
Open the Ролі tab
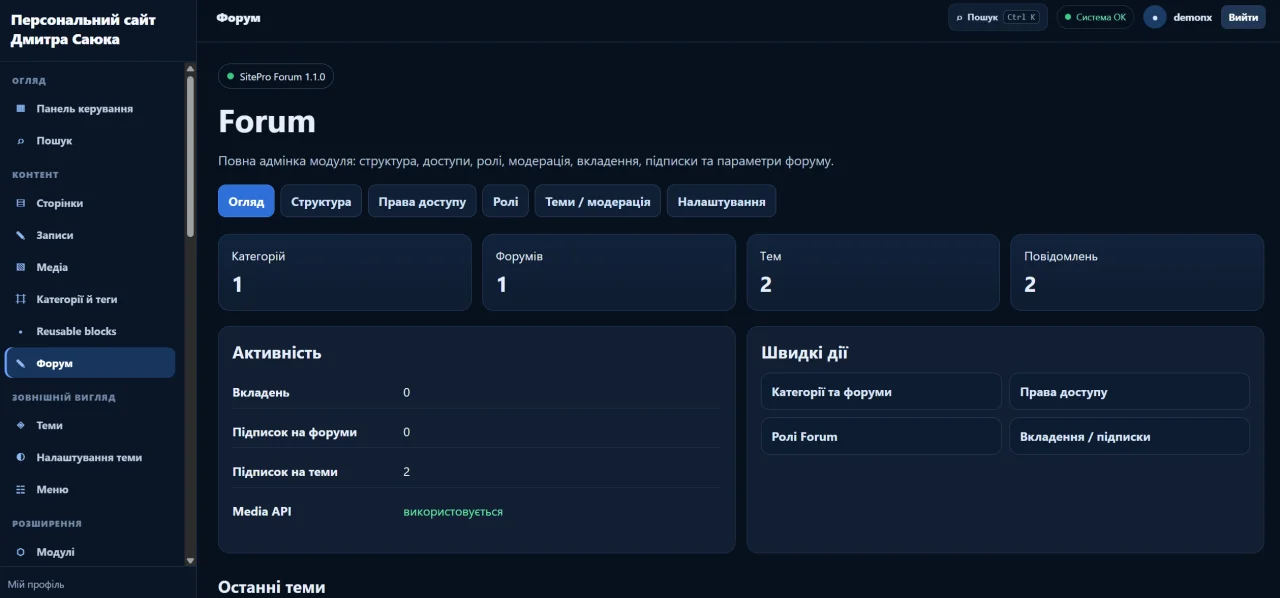[x=505, y=201]
